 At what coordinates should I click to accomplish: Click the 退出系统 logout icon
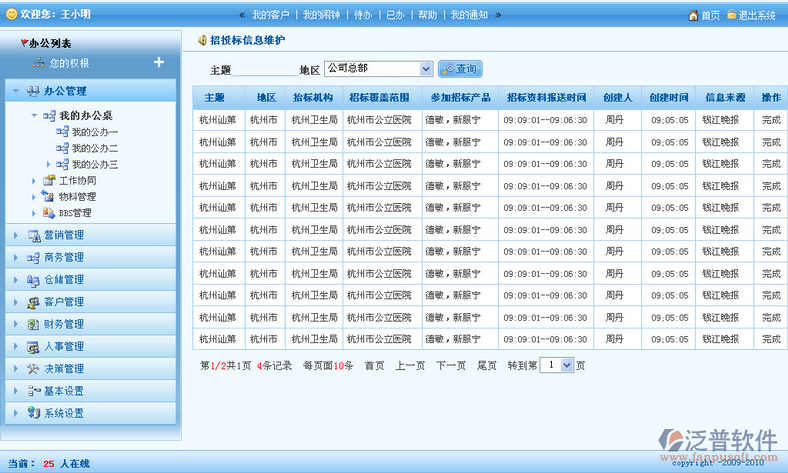click(732, 15)
